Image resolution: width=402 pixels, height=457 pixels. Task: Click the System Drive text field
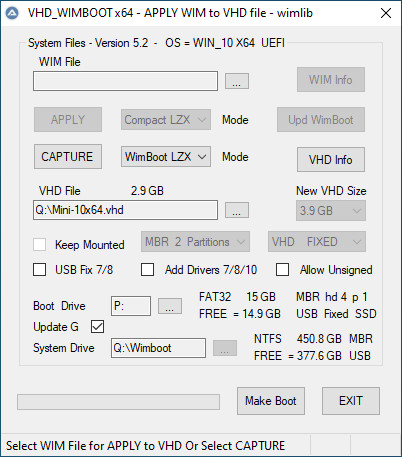(x=158, y=348)
